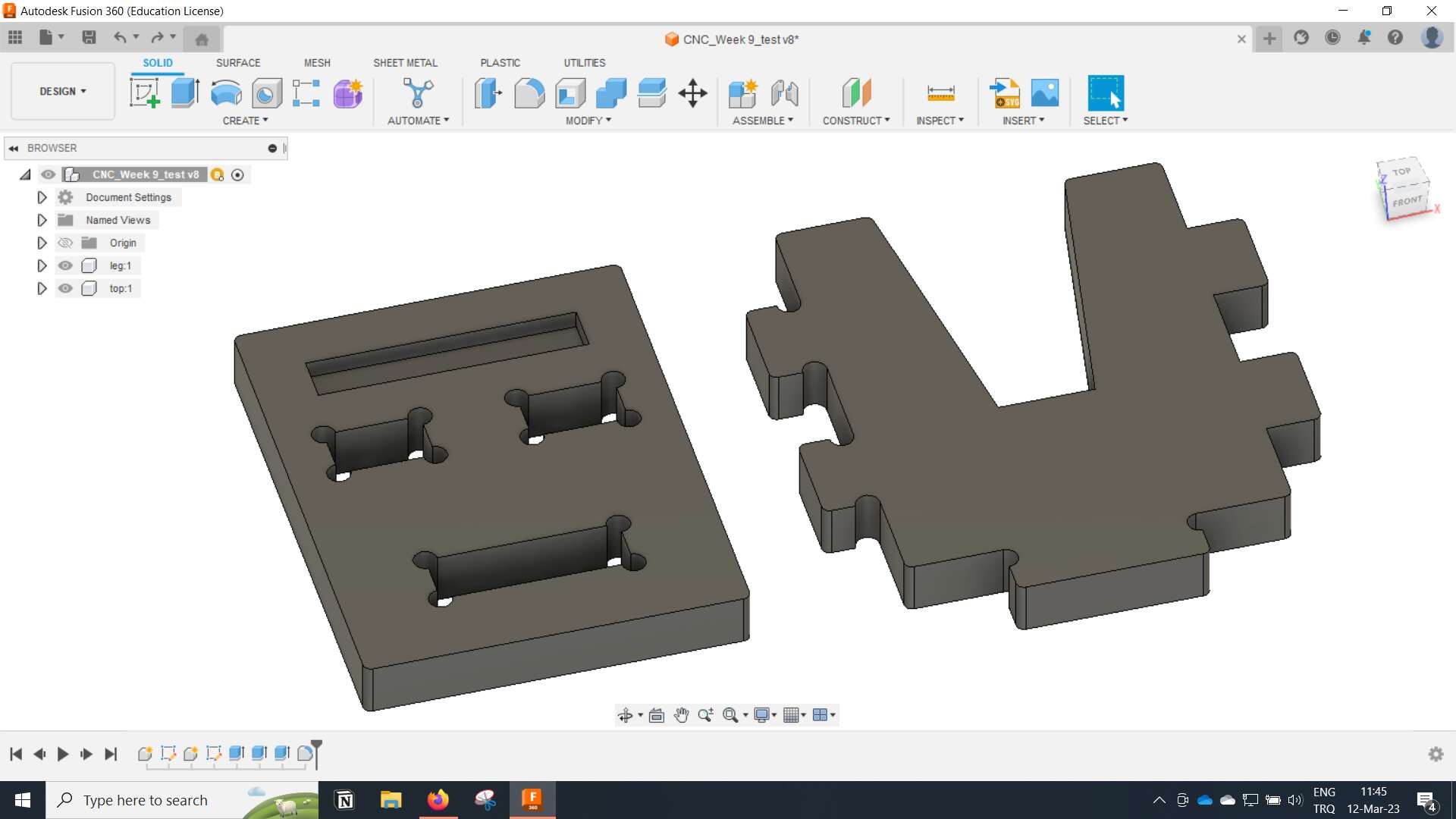Click the Undo arrow
The height and width of the screenshot is (819, 1456).
click(x=120, y=37)
